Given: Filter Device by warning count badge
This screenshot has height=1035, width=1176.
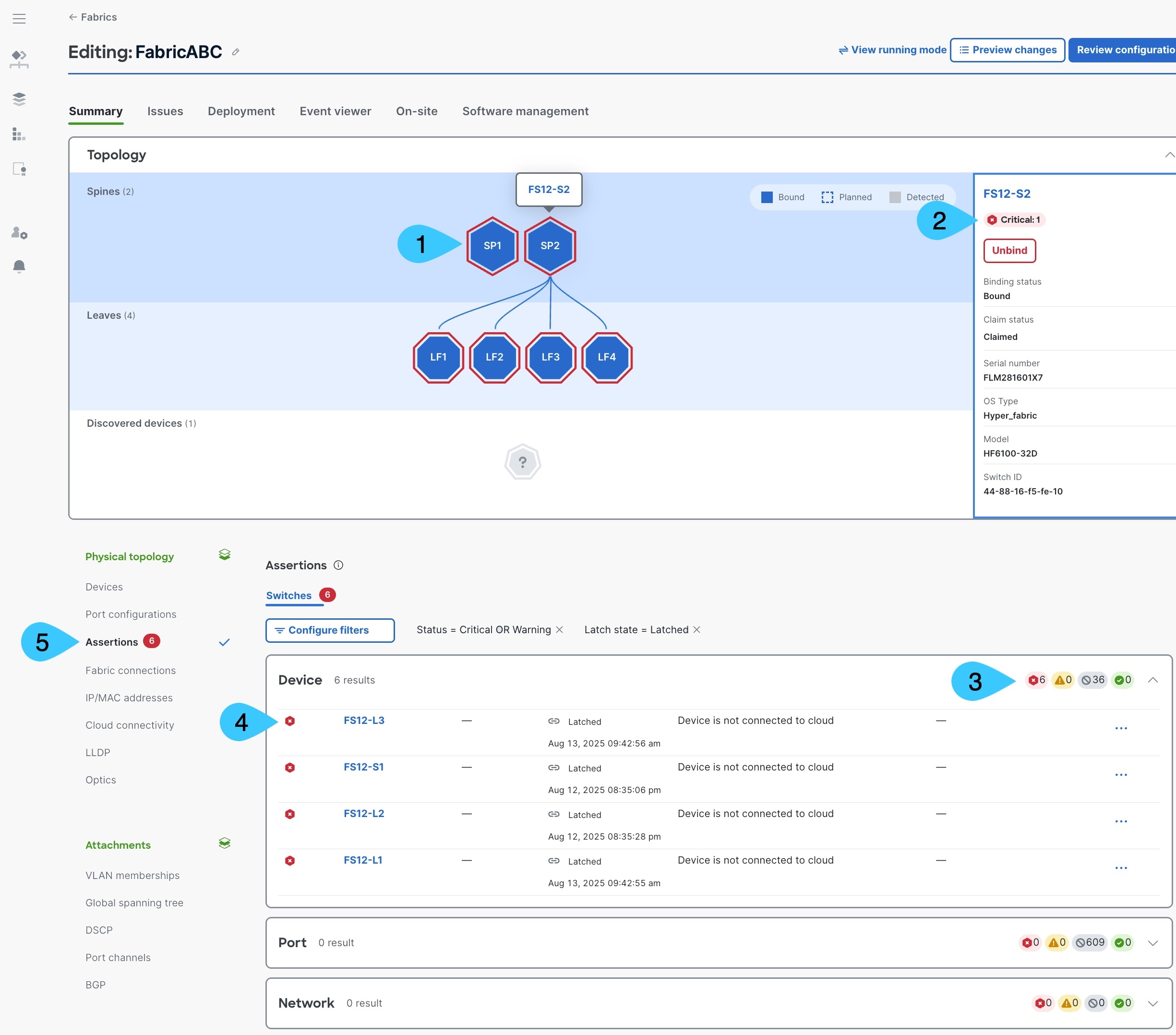Looking at the screenshot, I should pyautogui.click(x=1063, y=680).
